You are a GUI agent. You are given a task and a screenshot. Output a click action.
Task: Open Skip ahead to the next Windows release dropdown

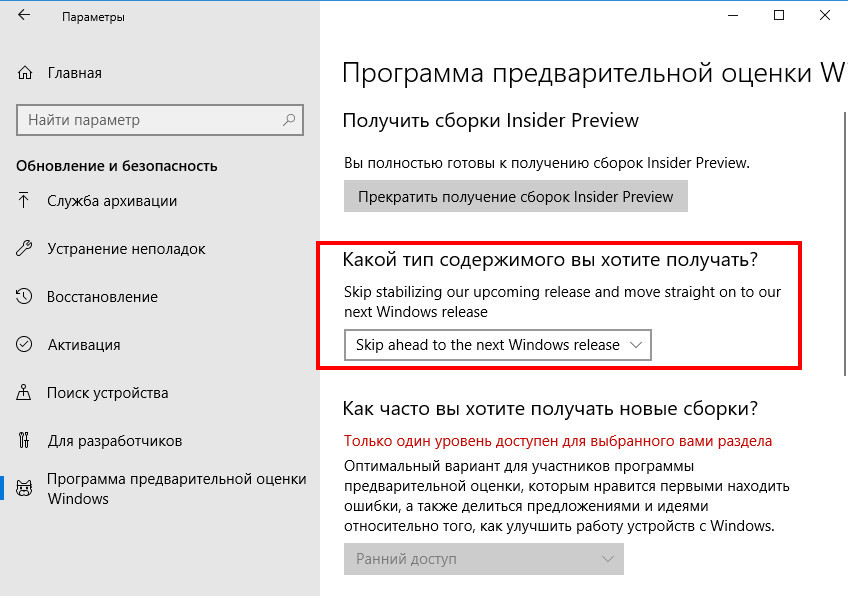[x=498, y=345]
